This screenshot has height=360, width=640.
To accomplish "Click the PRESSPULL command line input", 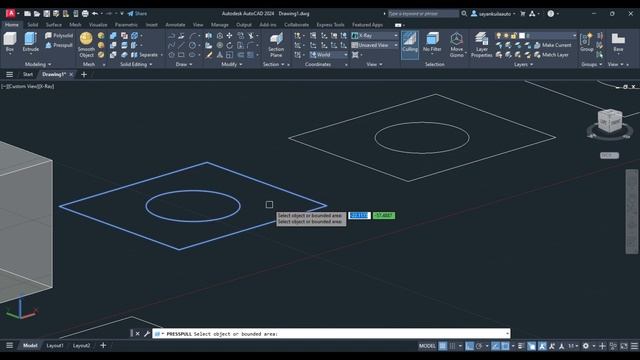I will 331,333.
